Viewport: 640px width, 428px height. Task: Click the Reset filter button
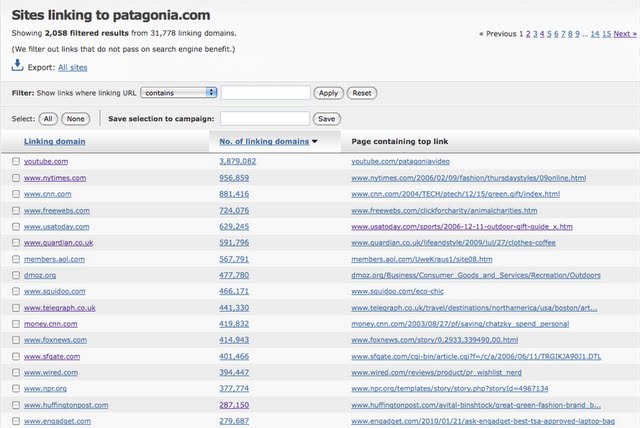pos(362,93)
